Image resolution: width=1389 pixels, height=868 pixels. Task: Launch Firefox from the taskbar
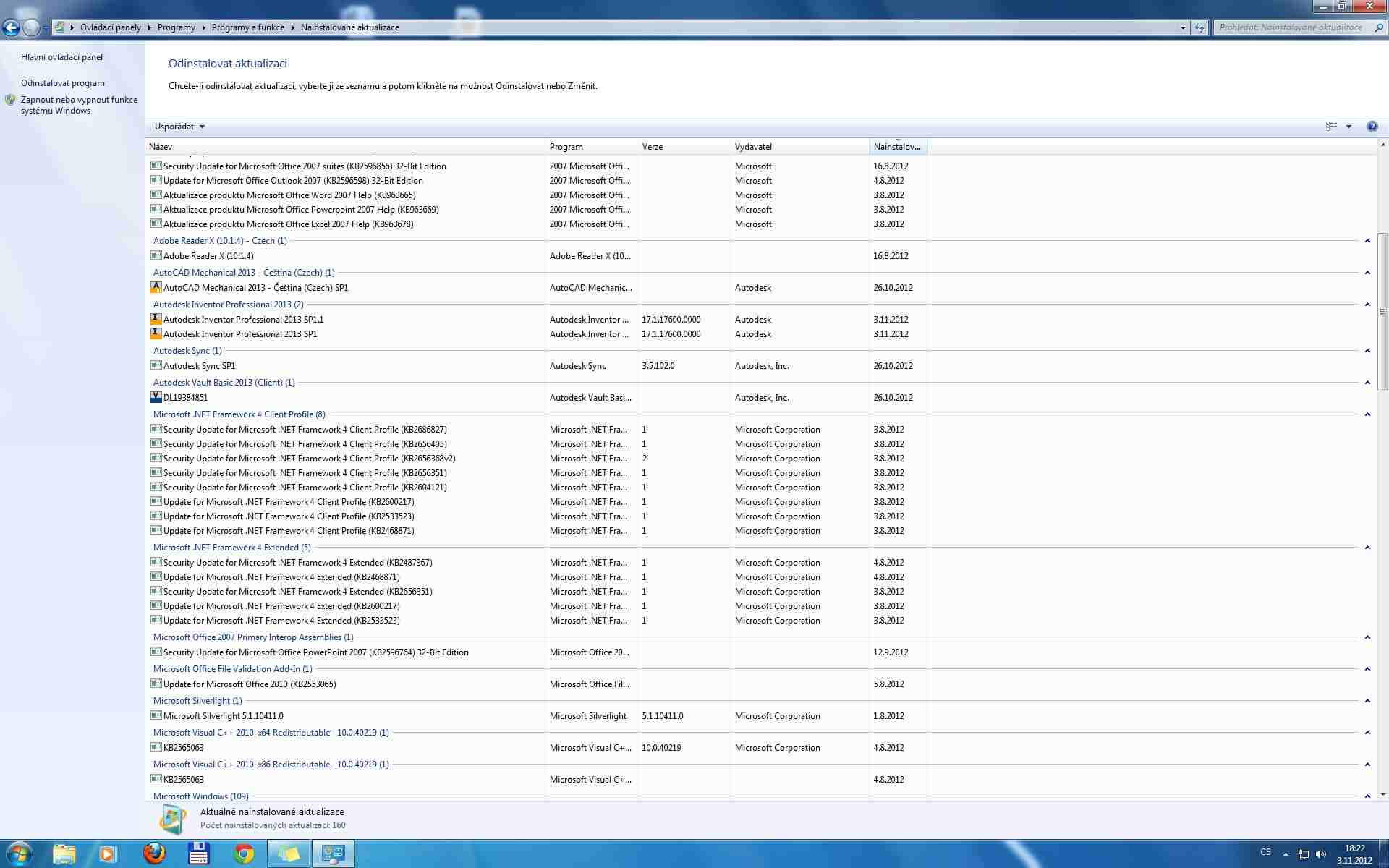153,854
